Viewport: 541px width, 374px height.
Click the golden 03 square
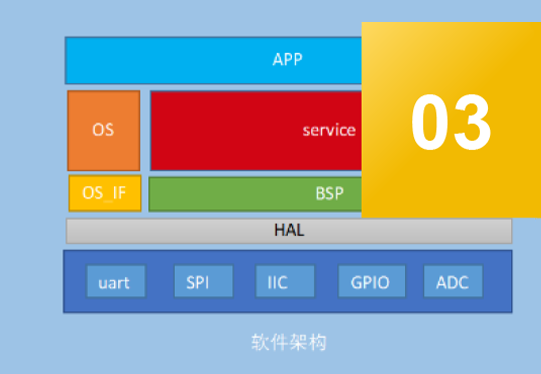click(x=451, y=120)
